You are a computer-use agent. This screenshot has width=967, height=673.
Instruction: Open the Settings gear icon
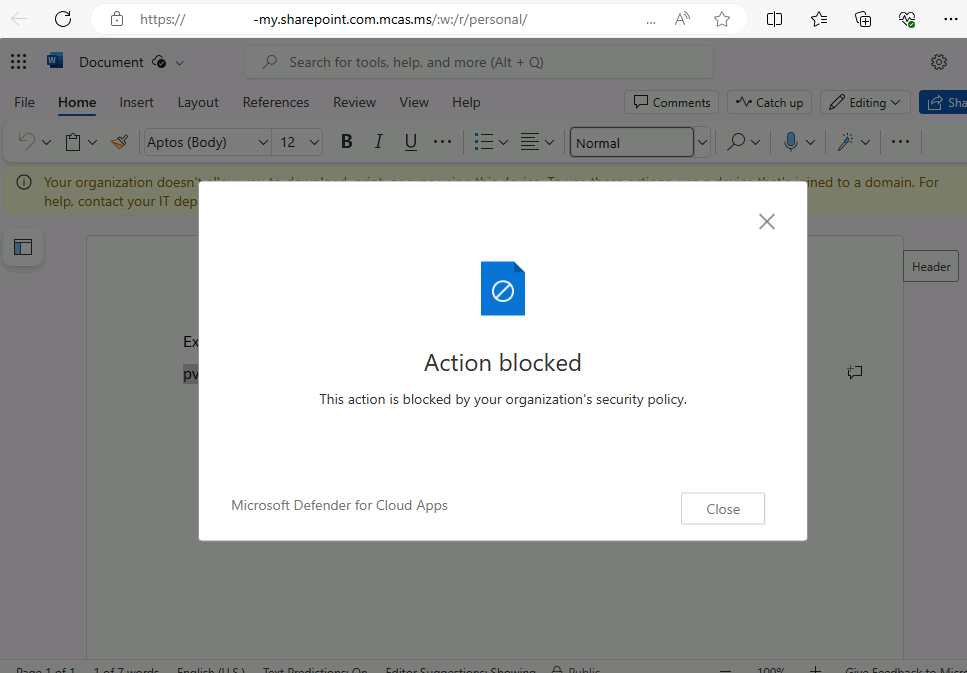coord(939,62)
